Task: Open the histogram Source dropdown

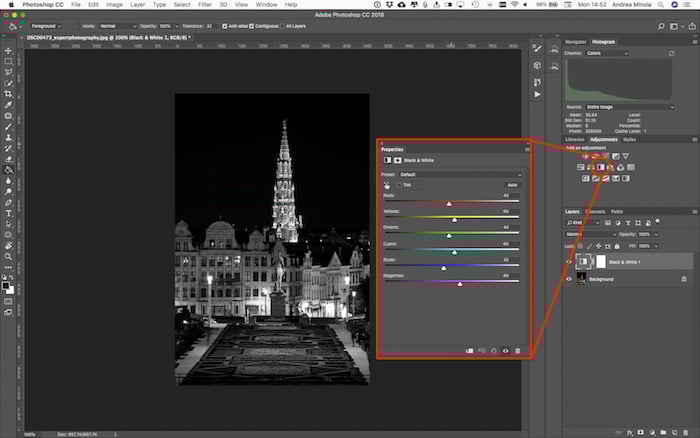Action: pos(629,107)
